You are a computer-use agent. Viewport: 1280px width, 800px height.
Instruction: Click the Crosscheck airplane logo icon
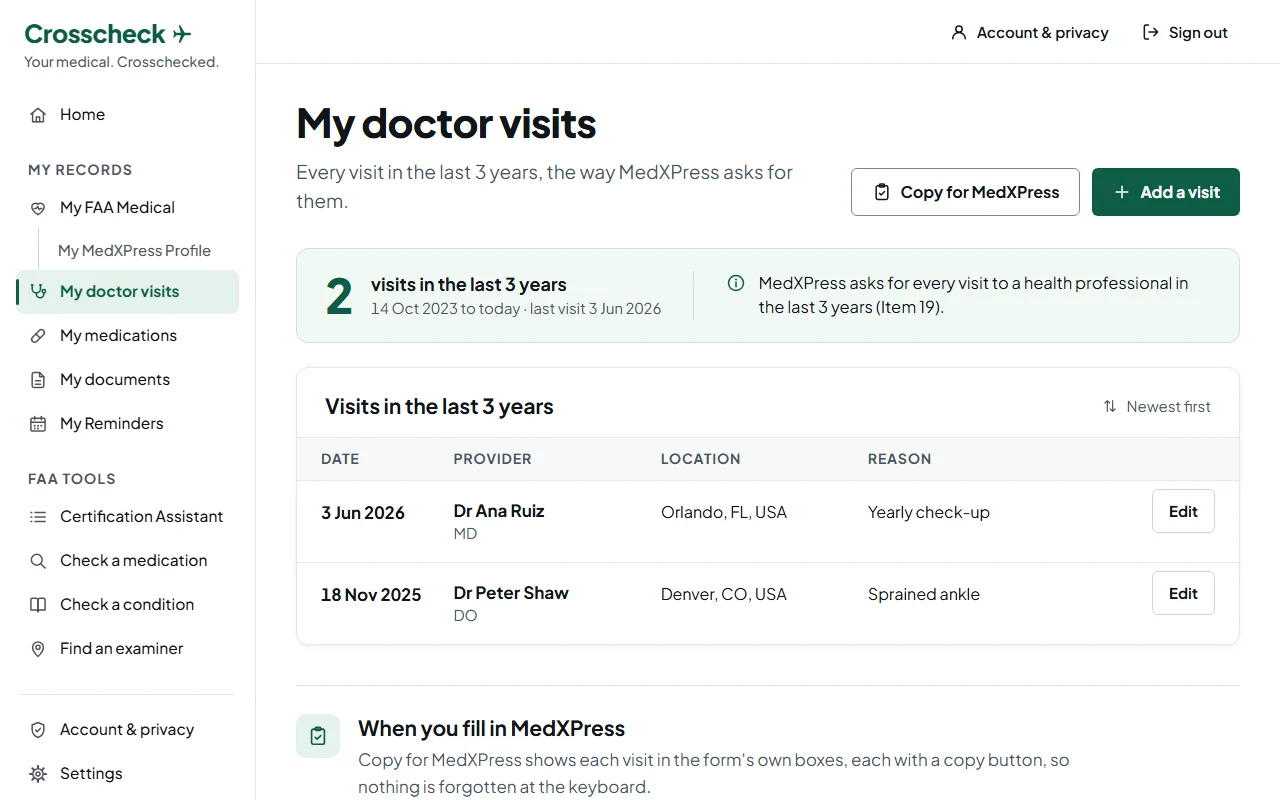click(182, 35)
